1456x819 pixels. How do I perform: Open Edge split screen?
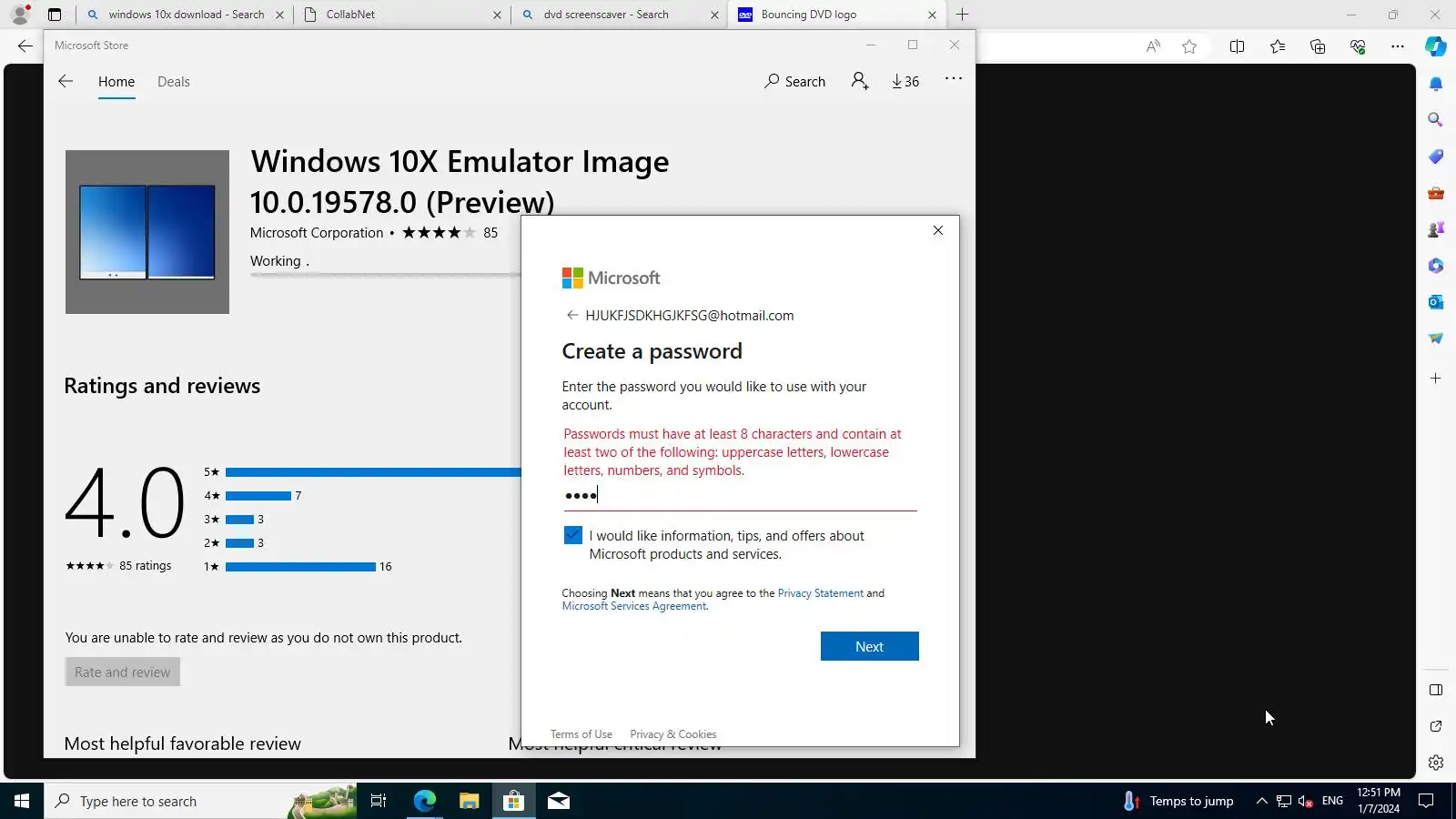[1237, 46]
